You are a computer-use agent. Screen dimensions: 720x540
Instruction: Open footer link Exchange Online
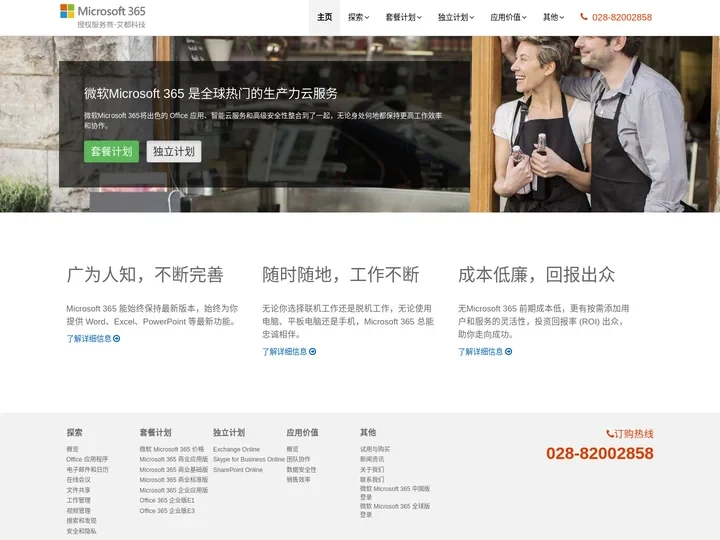(236, 449)
